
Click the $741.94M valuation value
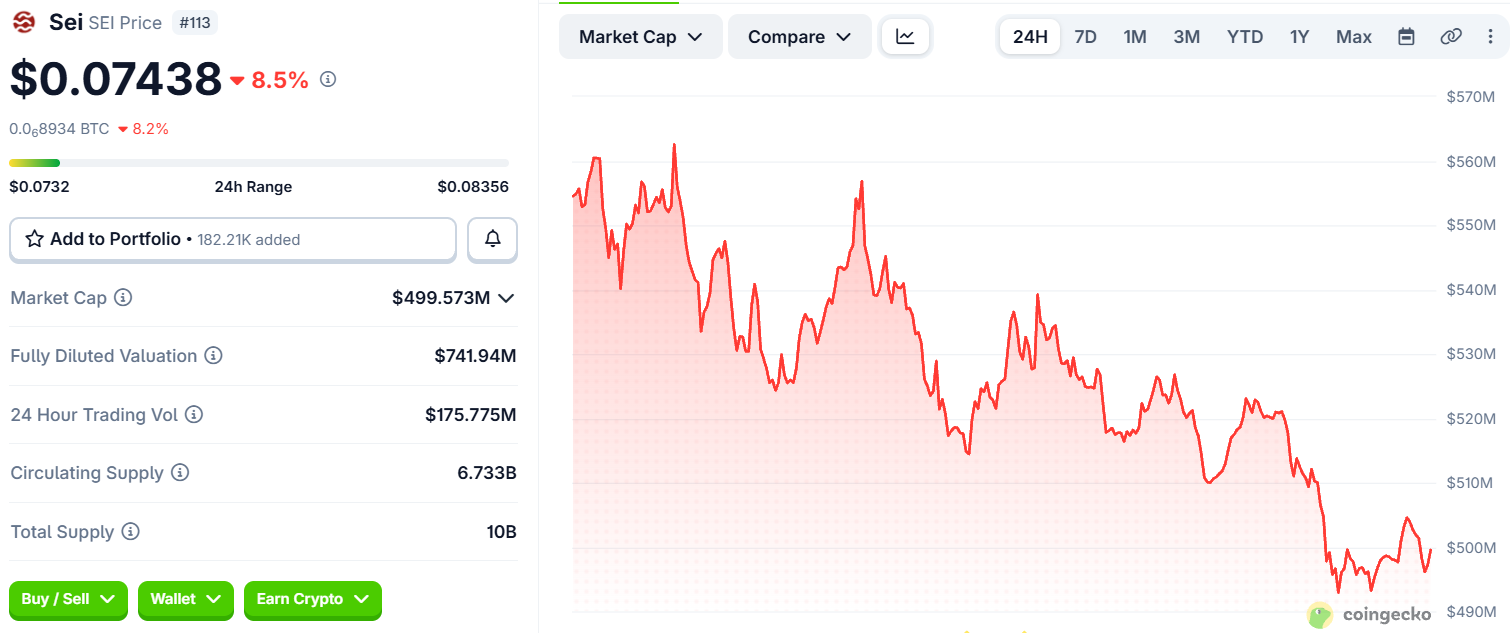tap(475, 356)
